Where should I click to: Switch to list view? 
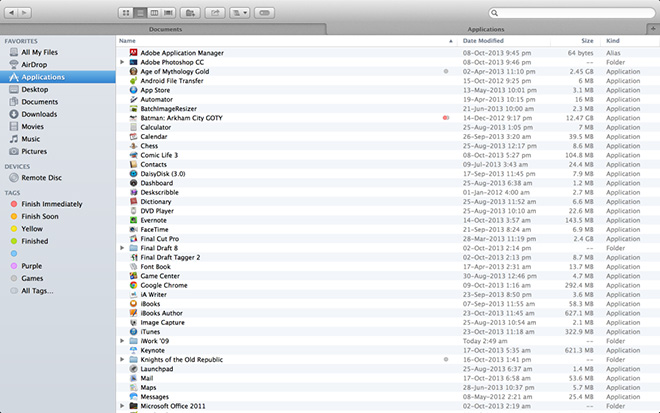point(140,13)
